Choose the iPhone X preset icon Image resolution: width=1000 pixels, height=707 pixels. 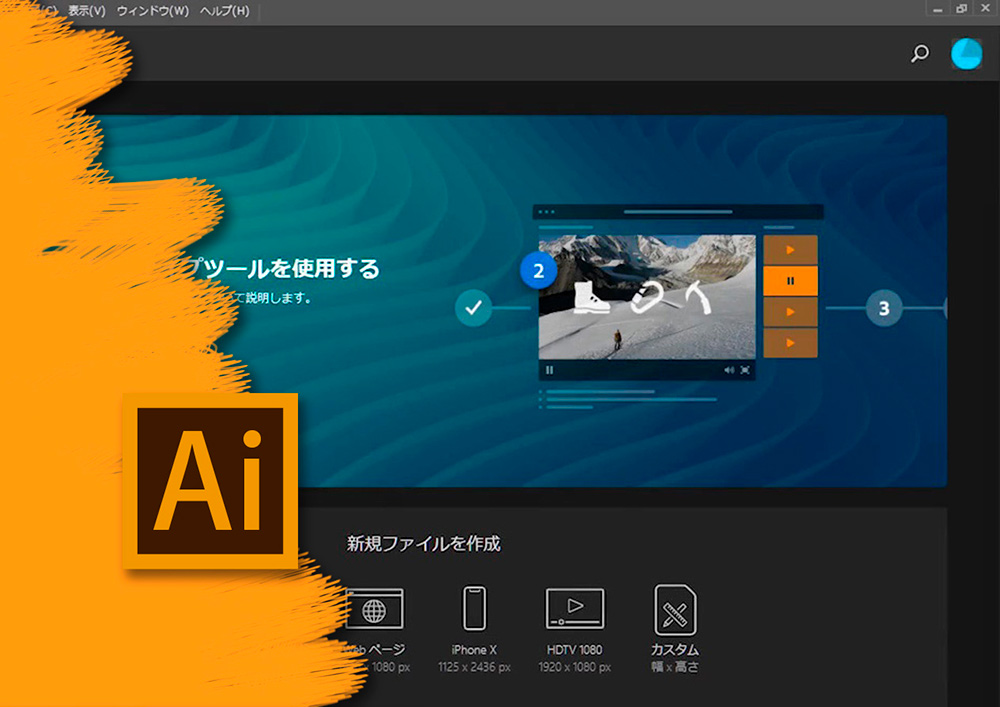click(x=474, y=608)
